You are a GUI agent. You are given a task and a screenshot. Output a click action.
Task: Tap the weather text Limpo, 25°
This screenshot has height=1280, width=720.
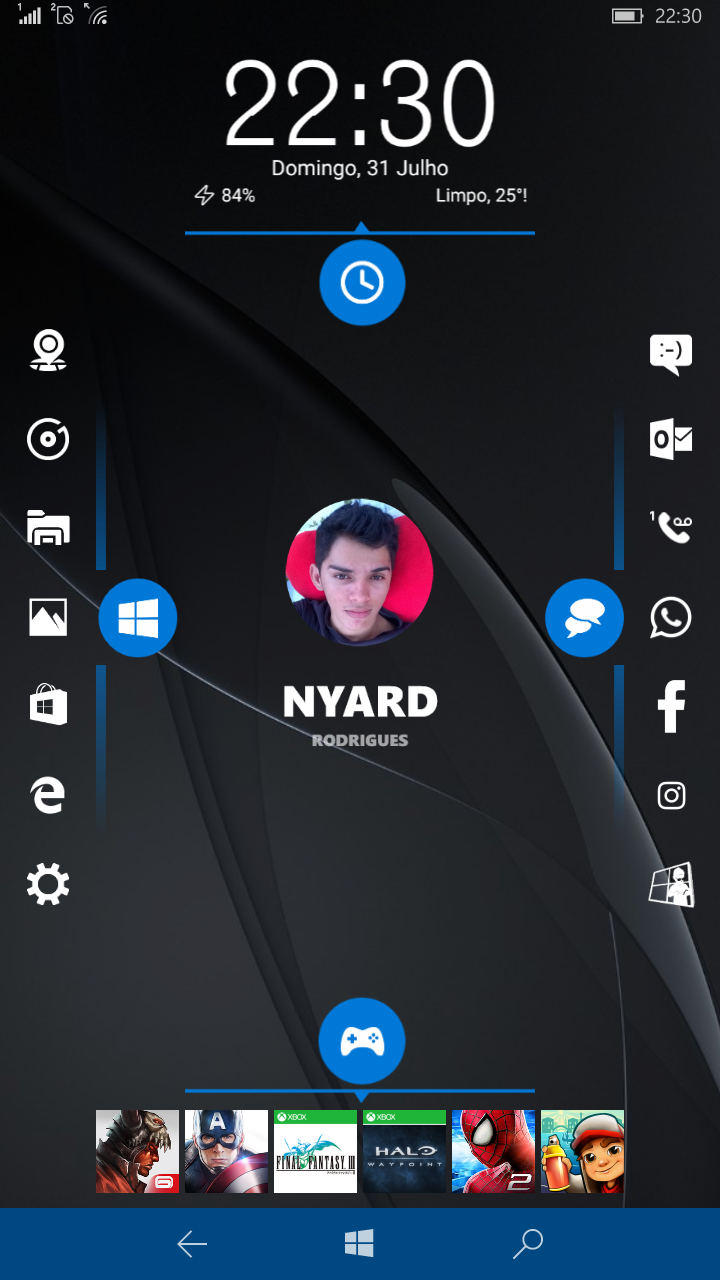tap(482, 196)
